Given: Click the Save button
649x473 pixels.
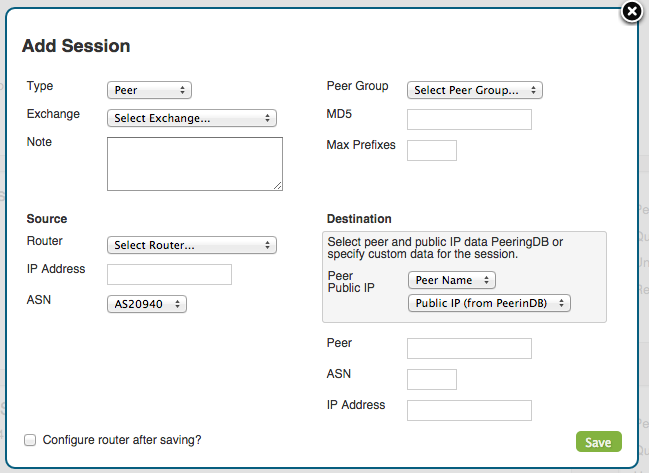Looking at the screenshot, I should click(x=599, y=442).
